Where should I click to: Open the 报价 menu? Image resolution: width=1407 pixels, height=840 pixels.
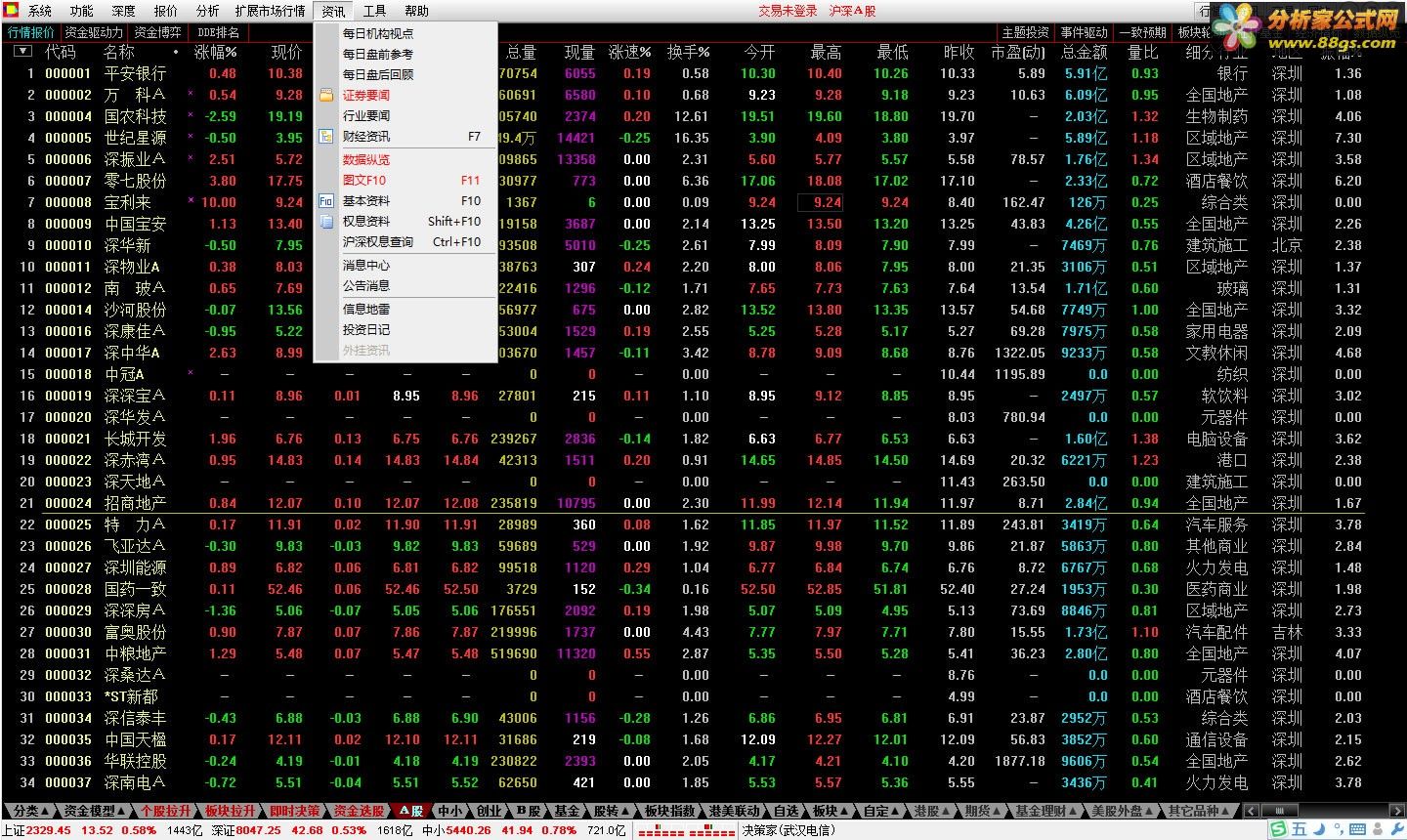pos(166,11)
